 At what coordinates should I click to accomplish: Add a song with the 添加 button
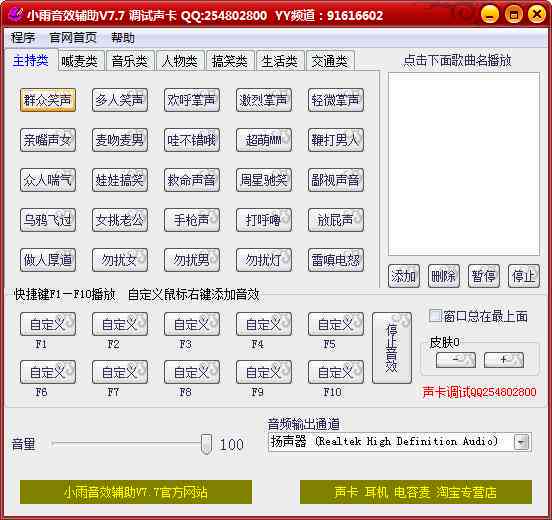404,276
